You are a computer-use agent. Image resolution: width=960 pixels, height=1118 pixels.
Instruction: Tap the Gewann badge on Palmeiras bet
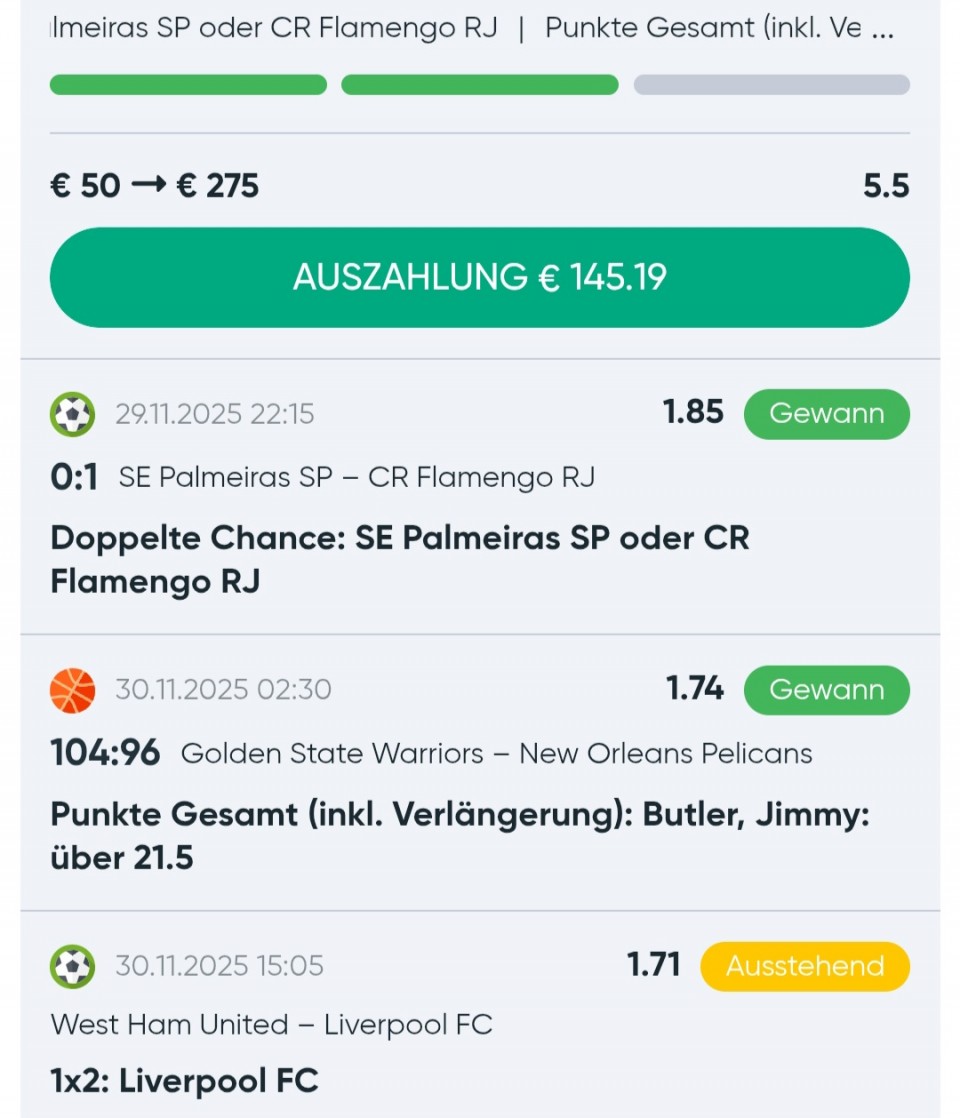pos(826,414)
